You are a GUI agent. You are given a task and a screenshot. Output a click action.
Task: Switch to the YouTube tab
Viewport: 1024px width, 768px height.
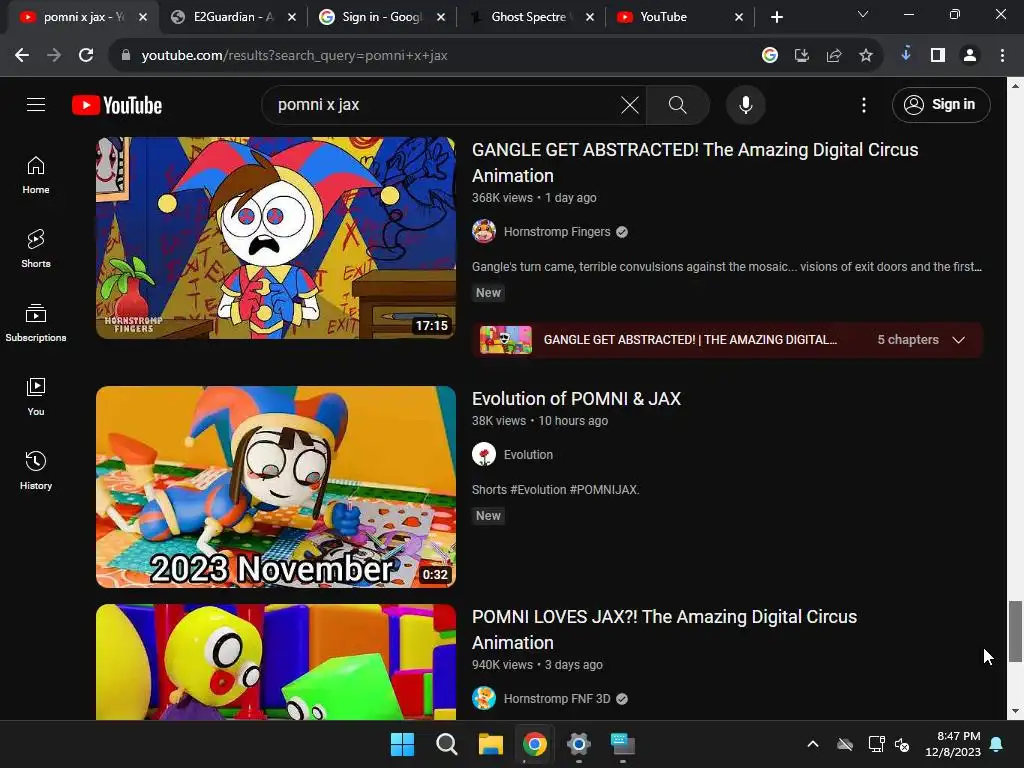tap(680, 17)
